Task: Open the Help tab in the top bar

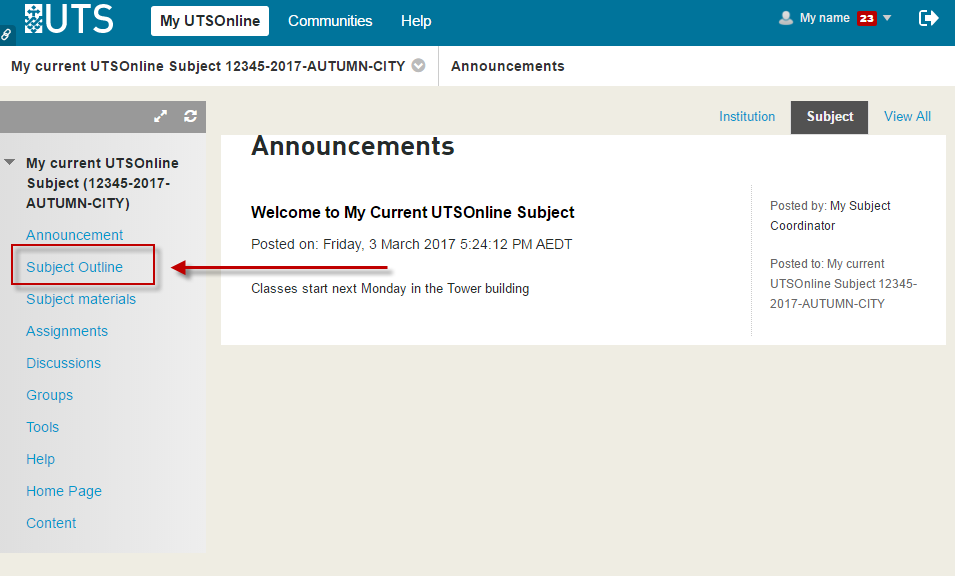Action: tap(416, 21)
